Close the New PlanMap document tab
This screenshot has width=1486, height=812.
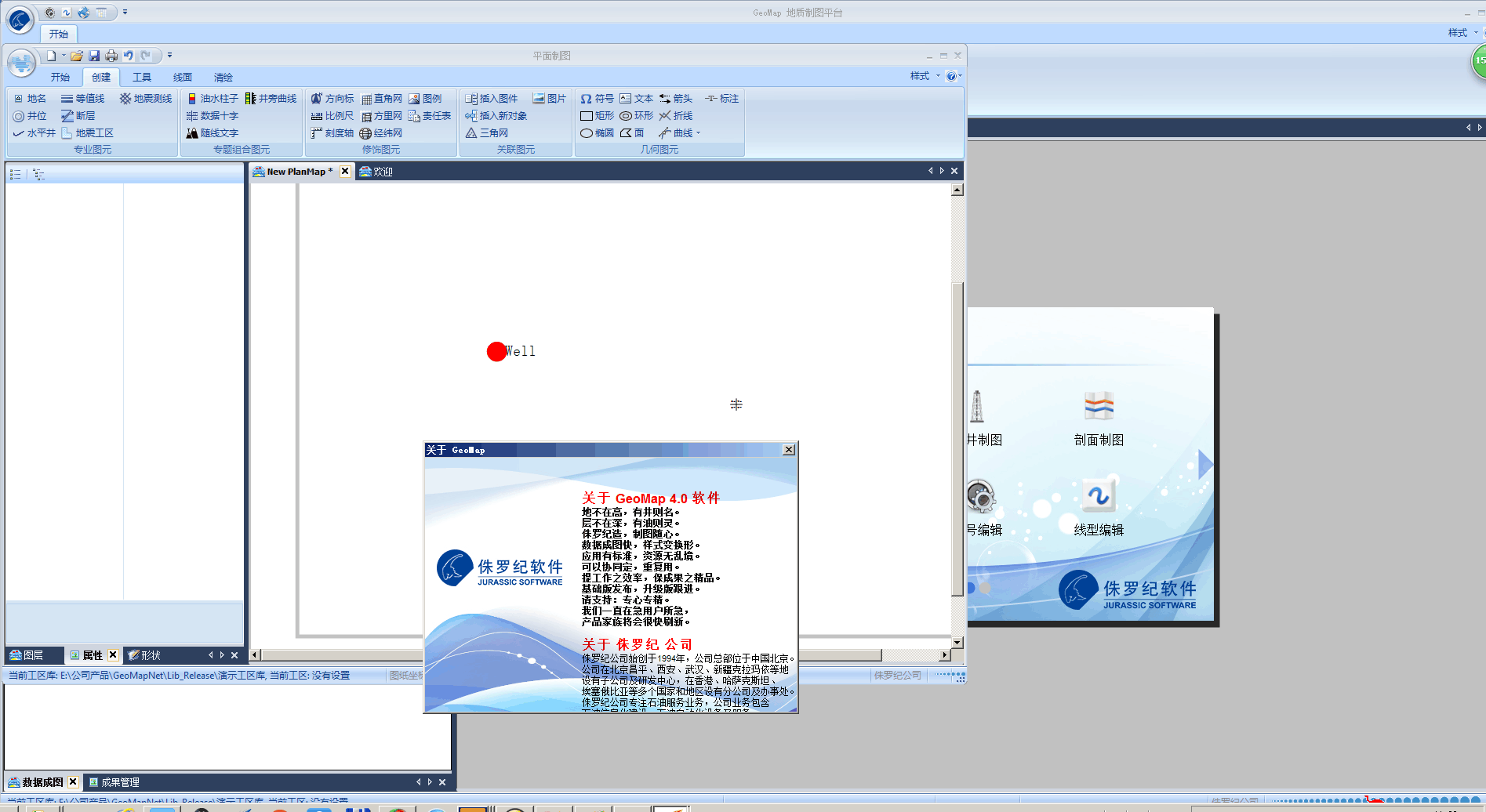[x=345, y=171]
